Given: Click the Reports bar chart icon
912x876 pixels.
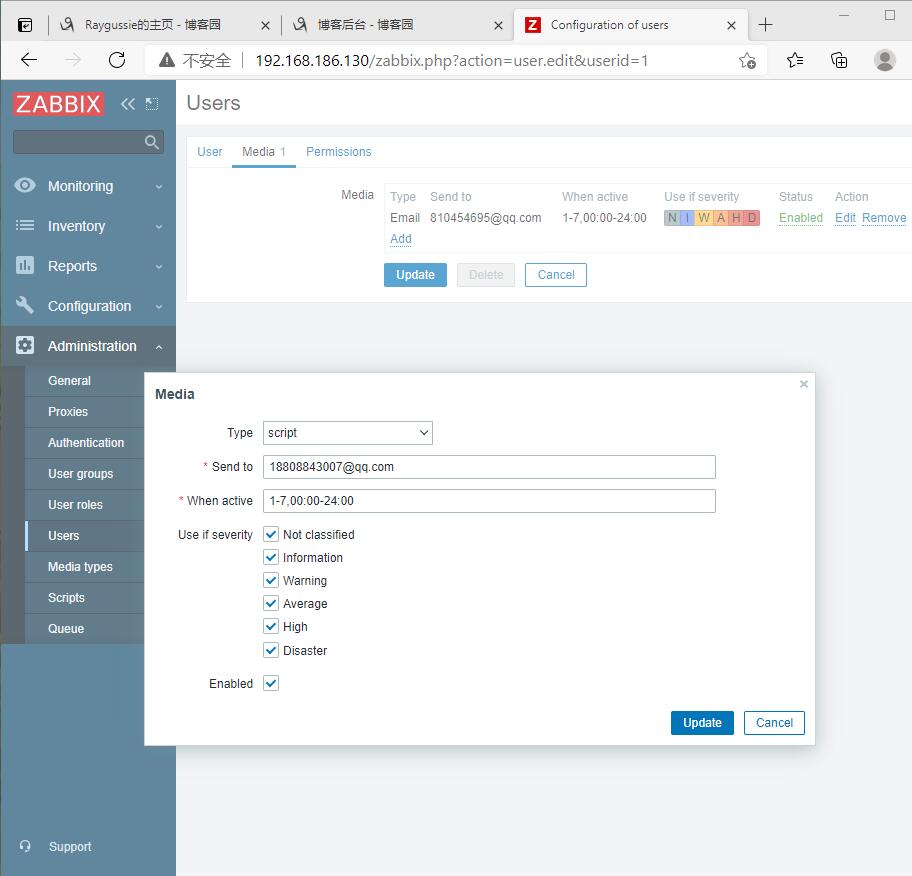Looking at the screenshot, I should point(24,265).
